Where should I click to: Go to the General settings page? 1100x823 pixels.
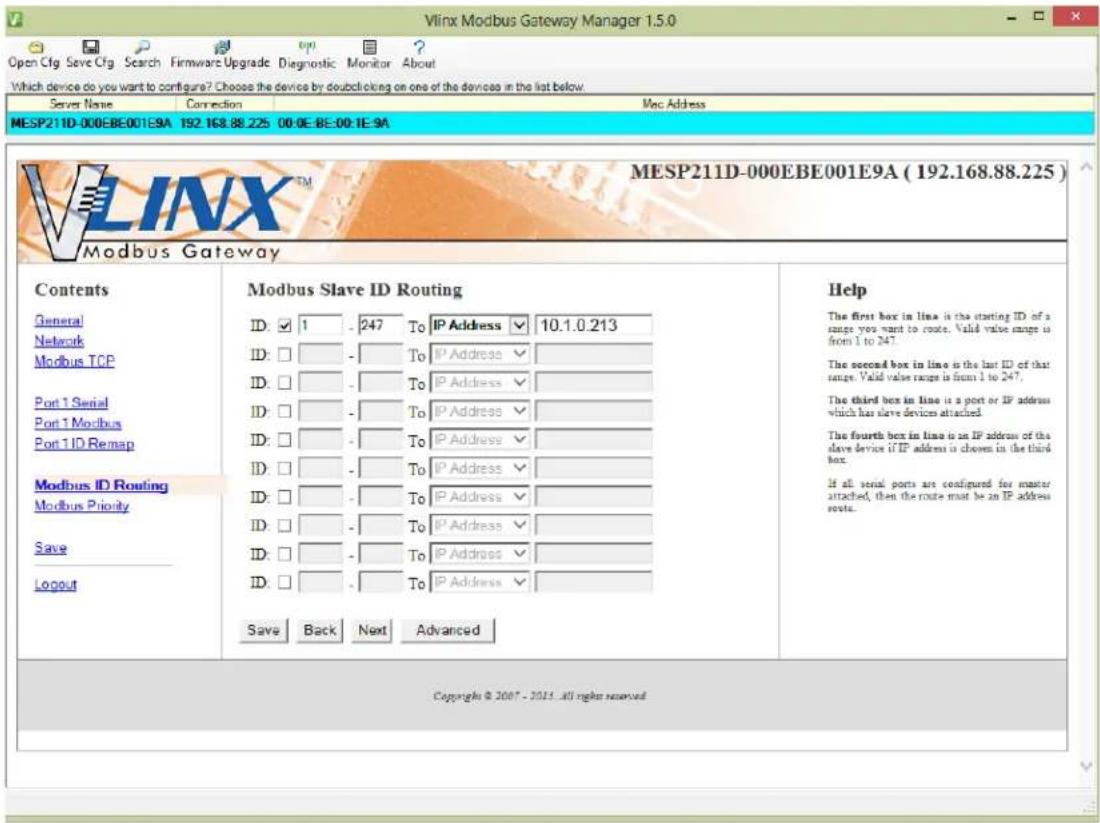[59, 321]
